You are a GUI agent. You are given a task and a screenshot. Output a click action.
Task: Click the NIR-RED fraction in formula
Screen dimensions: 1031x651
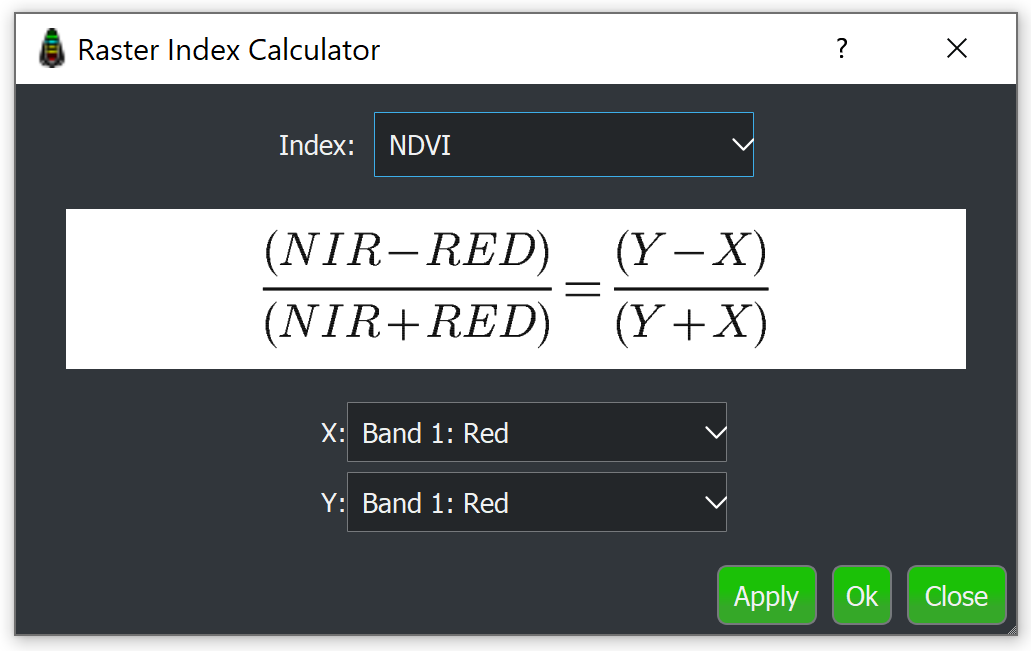point(406,289)
